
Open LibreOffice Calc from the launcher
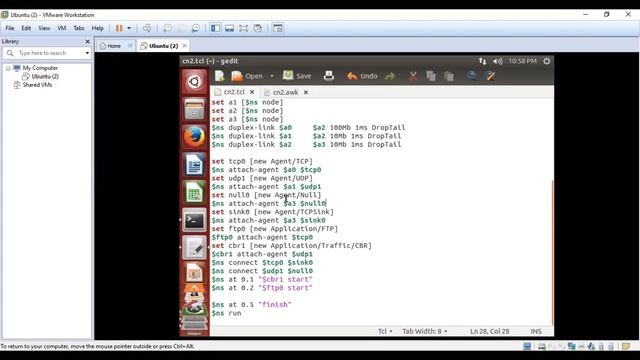pyautogui.click(x=194, y=193)
